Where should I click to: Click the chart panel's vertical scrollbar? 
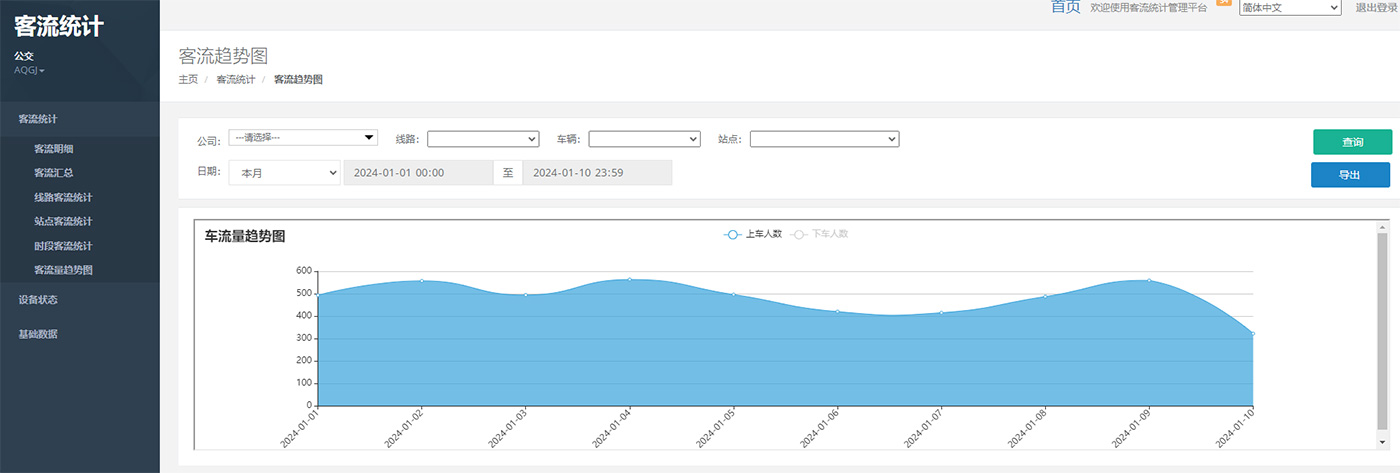pyautogui.click(x=1382, y=330)
